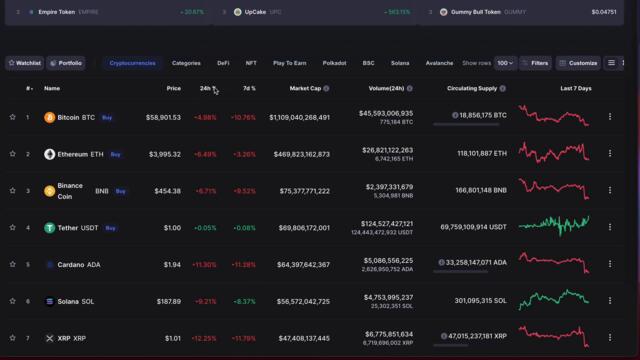Open Solana 7-day price chart
Screen dimensions: 640x360
pyautogui.click(x=553, y=300)
